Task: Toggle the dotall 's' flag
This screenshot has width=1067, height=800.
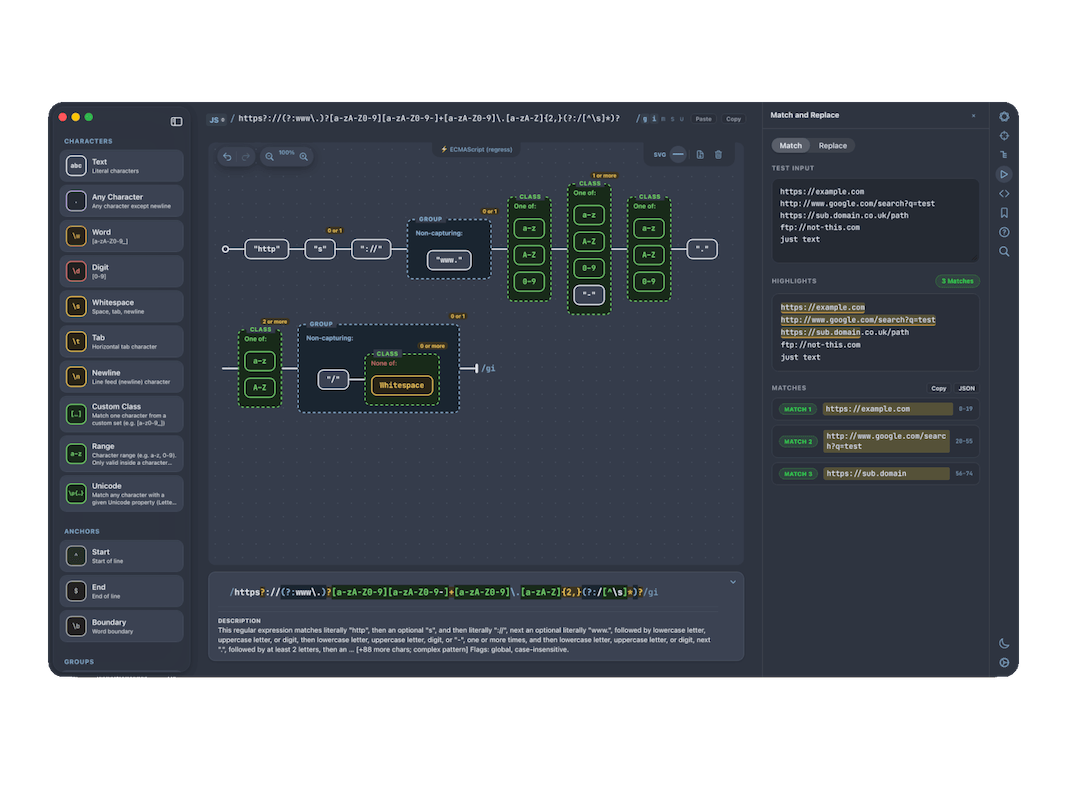Action: point(672,119)
